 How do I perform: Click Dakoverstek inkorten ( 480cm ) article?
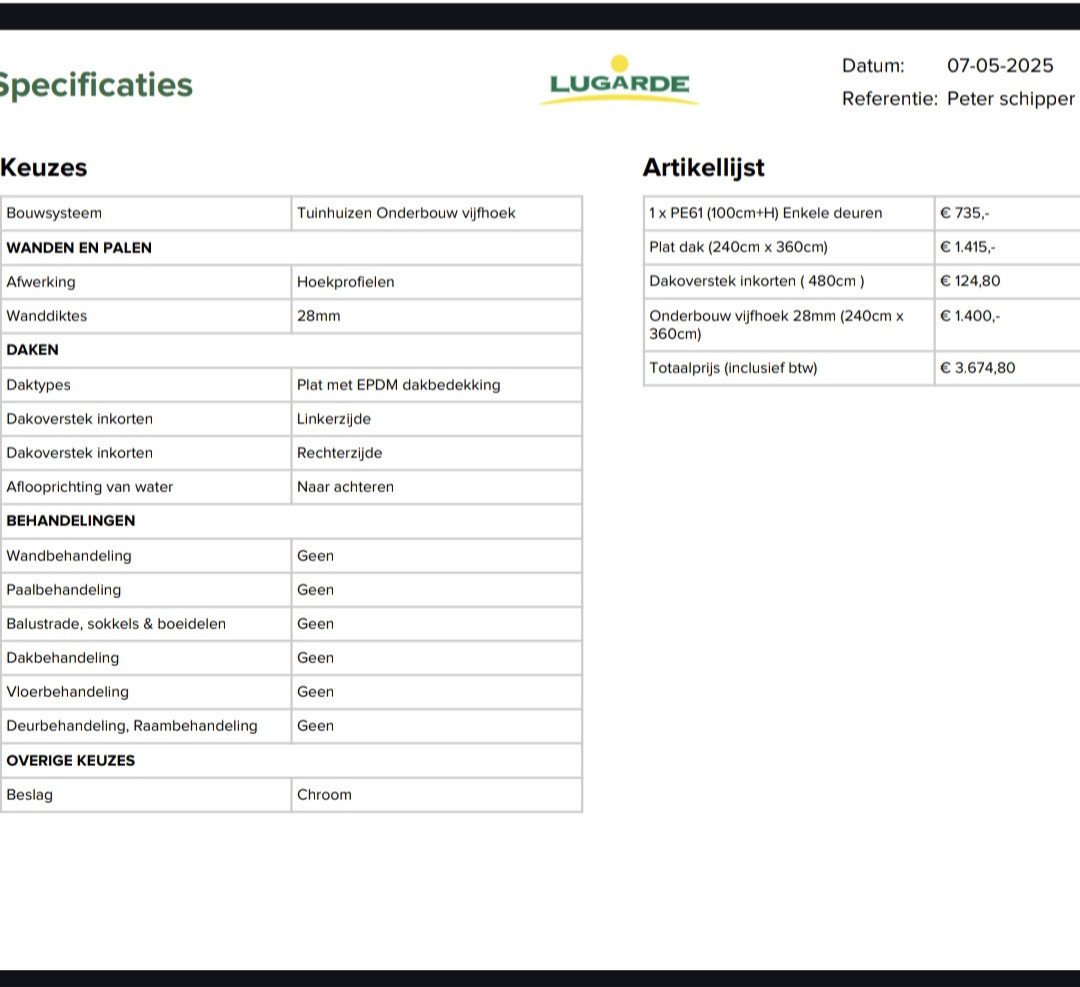tap(756, 281)
